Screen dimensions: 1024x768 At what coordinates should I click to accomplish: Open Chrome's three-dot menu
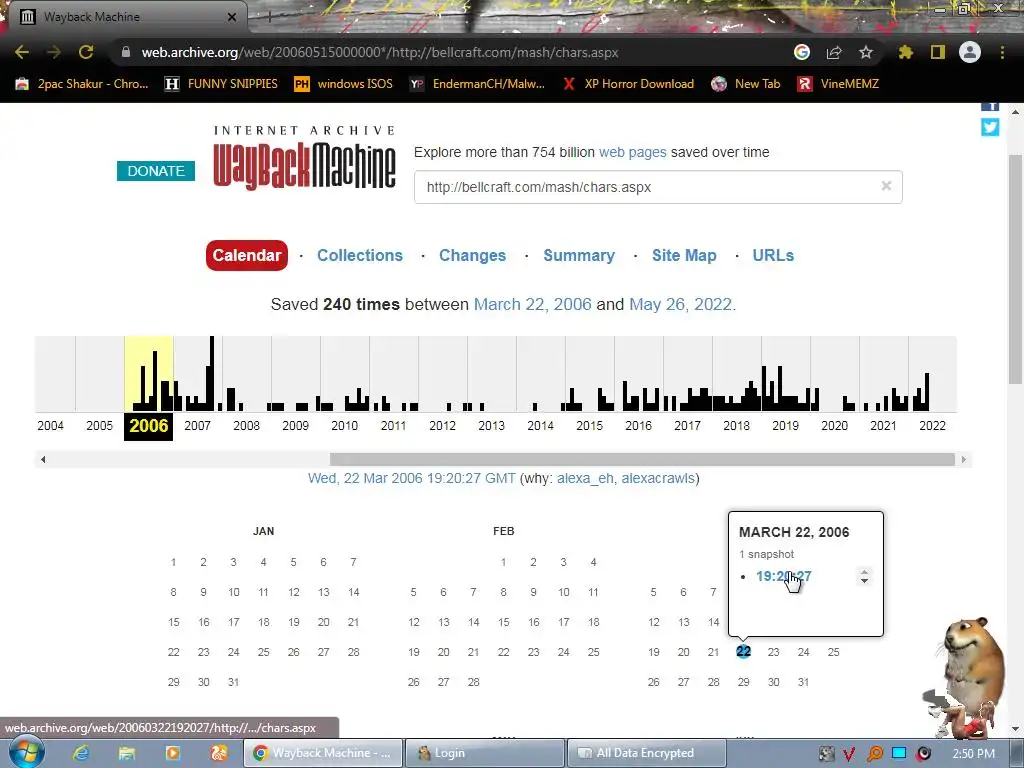tap(1002, 52)
